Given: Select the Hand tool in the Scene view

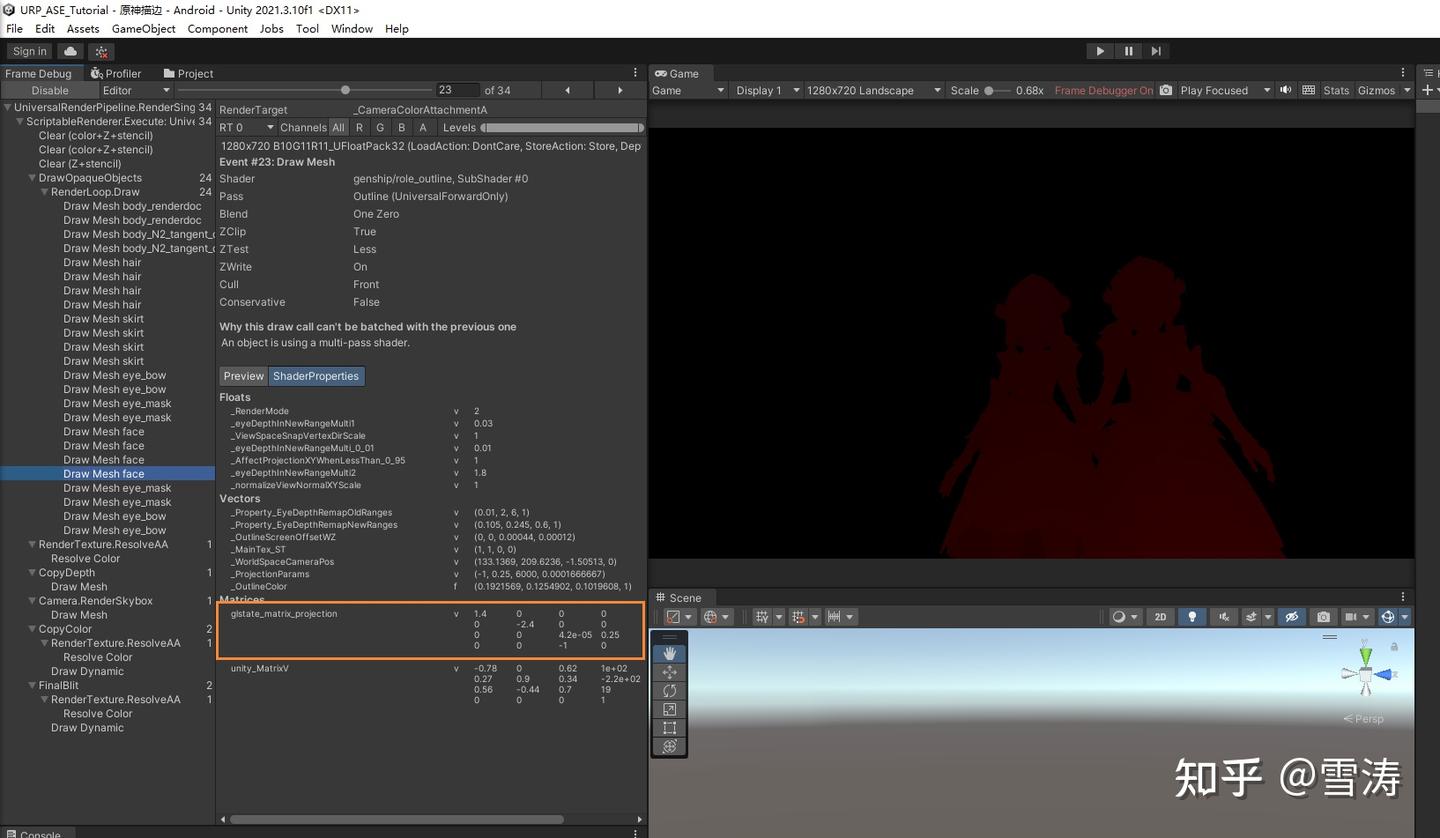Looking at the screenshot, I should (668, 653).
